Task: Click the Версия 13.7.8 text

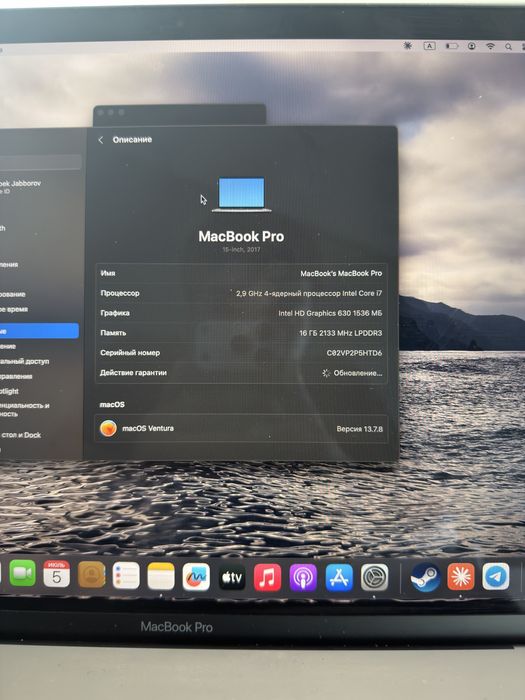Action: 359,429
